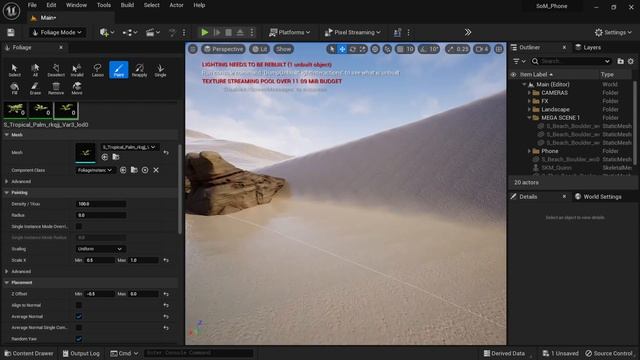Open Platforms dropdown
640x360 pixels.
tap(290, 32)
